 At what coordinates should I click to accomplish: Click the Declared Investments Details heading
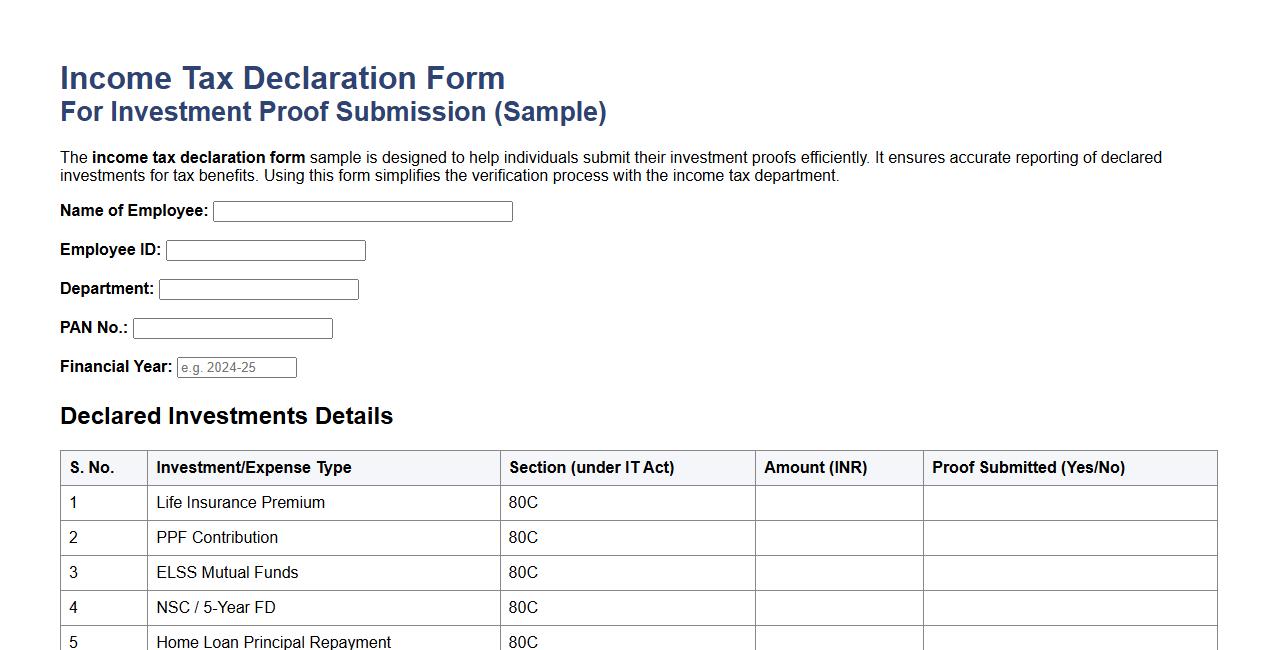(x=226, y=416)
